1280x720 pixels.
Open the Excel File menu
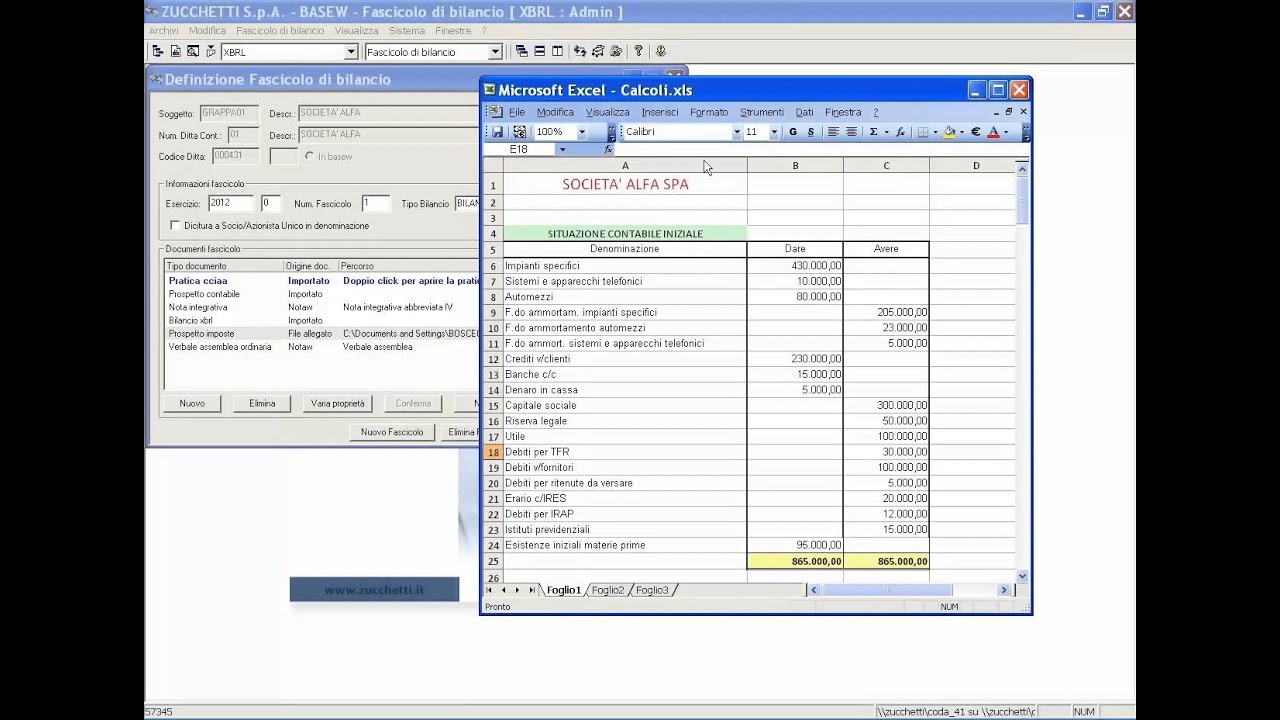[517, 112]
